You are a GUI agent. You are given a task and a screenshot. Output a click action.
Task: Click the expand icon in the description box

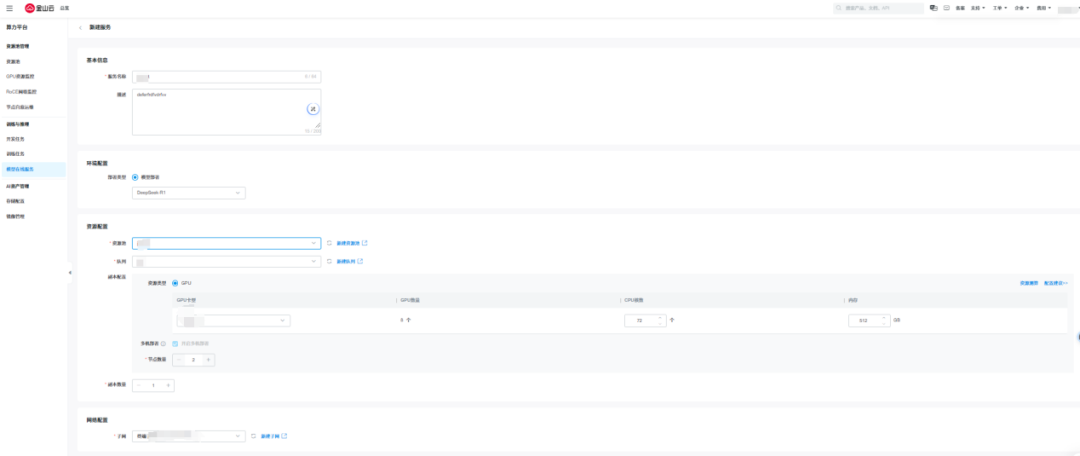click(312, 108)
